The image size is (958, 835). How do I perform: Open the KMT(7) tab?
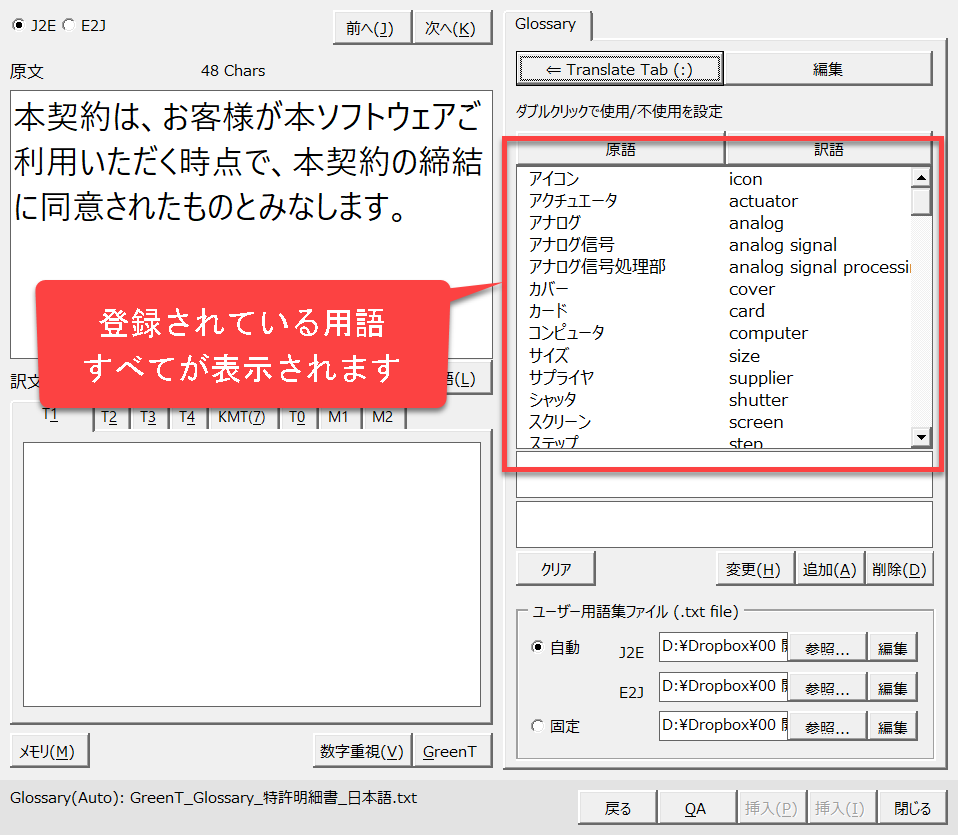[x=241, y=417]
